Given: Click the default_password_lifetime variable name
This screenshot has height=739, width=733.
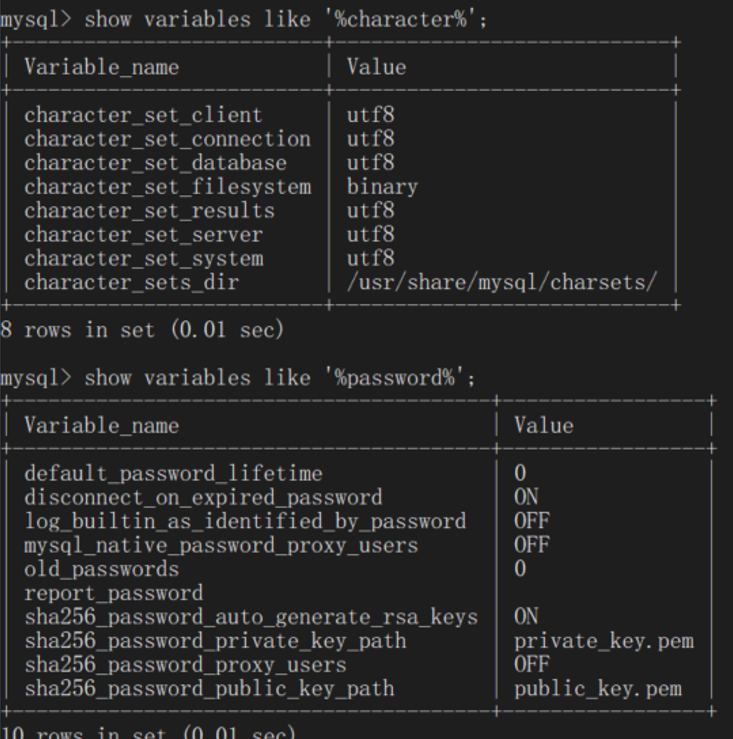Looking at the screenshot, I should click(x=173, y=473).
